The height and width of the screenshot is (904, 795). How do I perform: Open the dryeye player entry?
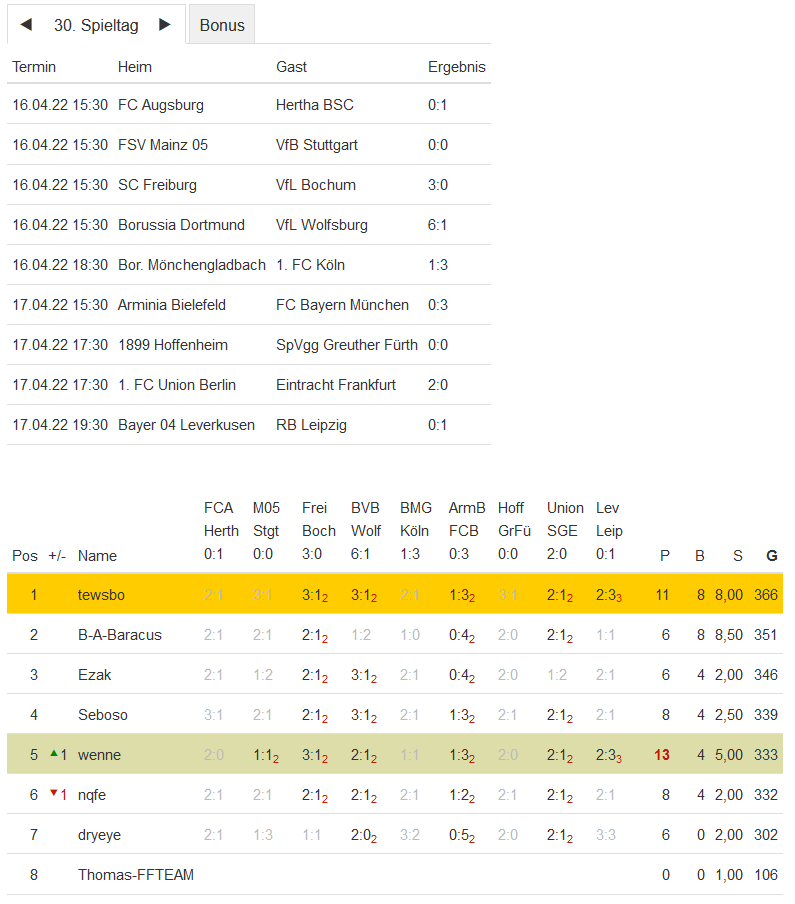coord(100,835)
